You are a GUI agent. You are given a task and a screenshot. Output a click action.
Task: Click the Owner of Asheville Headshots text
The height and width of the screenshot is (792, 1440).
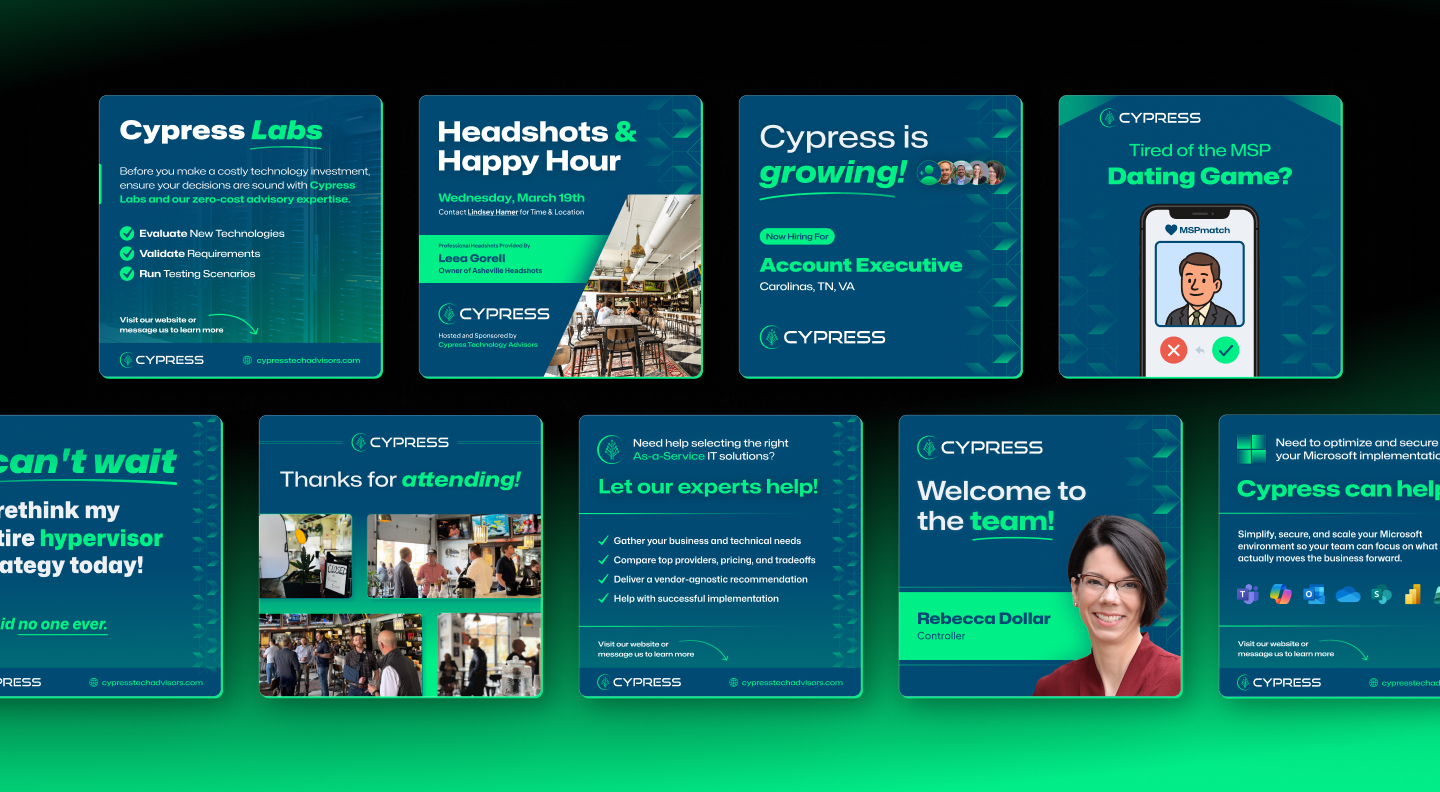(490, 271)
